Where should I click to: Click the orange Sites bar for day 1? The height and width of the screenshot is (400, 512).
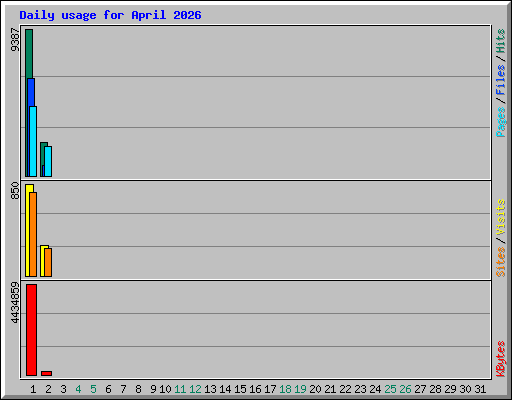tap(33, 234)
